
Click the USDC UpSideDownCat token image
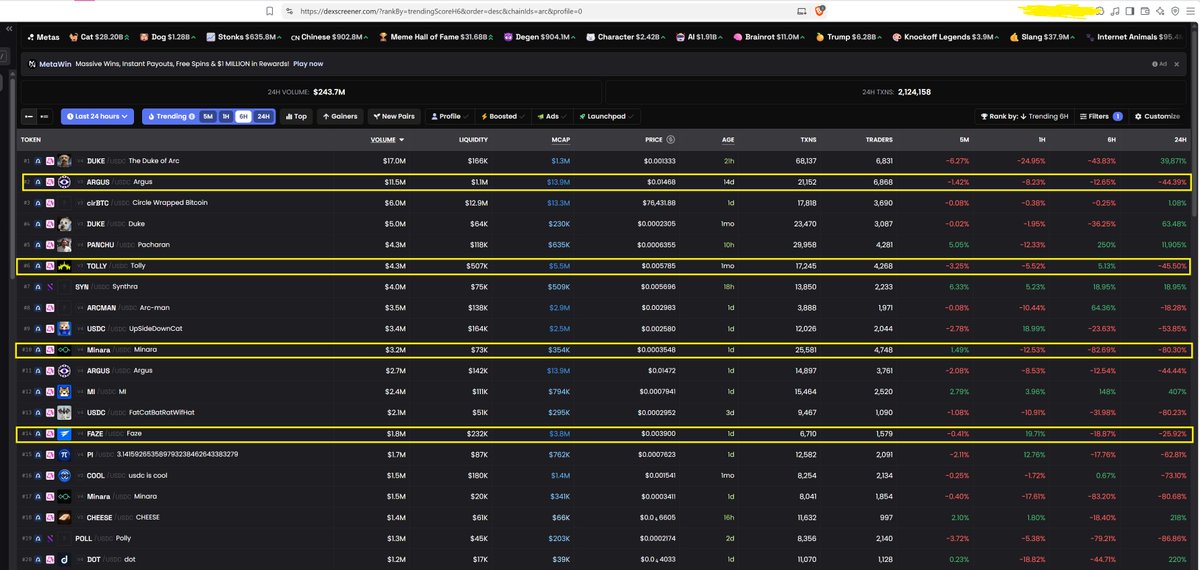click(64, 328)
